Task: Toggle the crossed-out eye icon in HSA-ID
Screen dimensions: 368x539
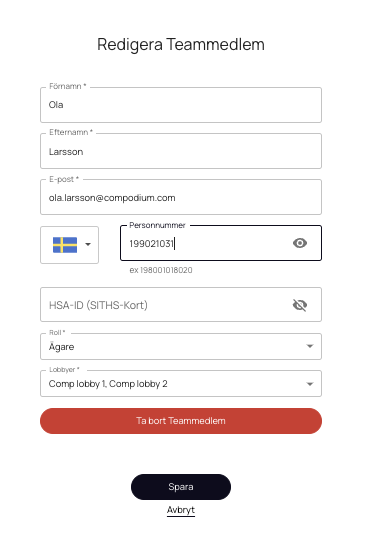Action: coord(300,305)
